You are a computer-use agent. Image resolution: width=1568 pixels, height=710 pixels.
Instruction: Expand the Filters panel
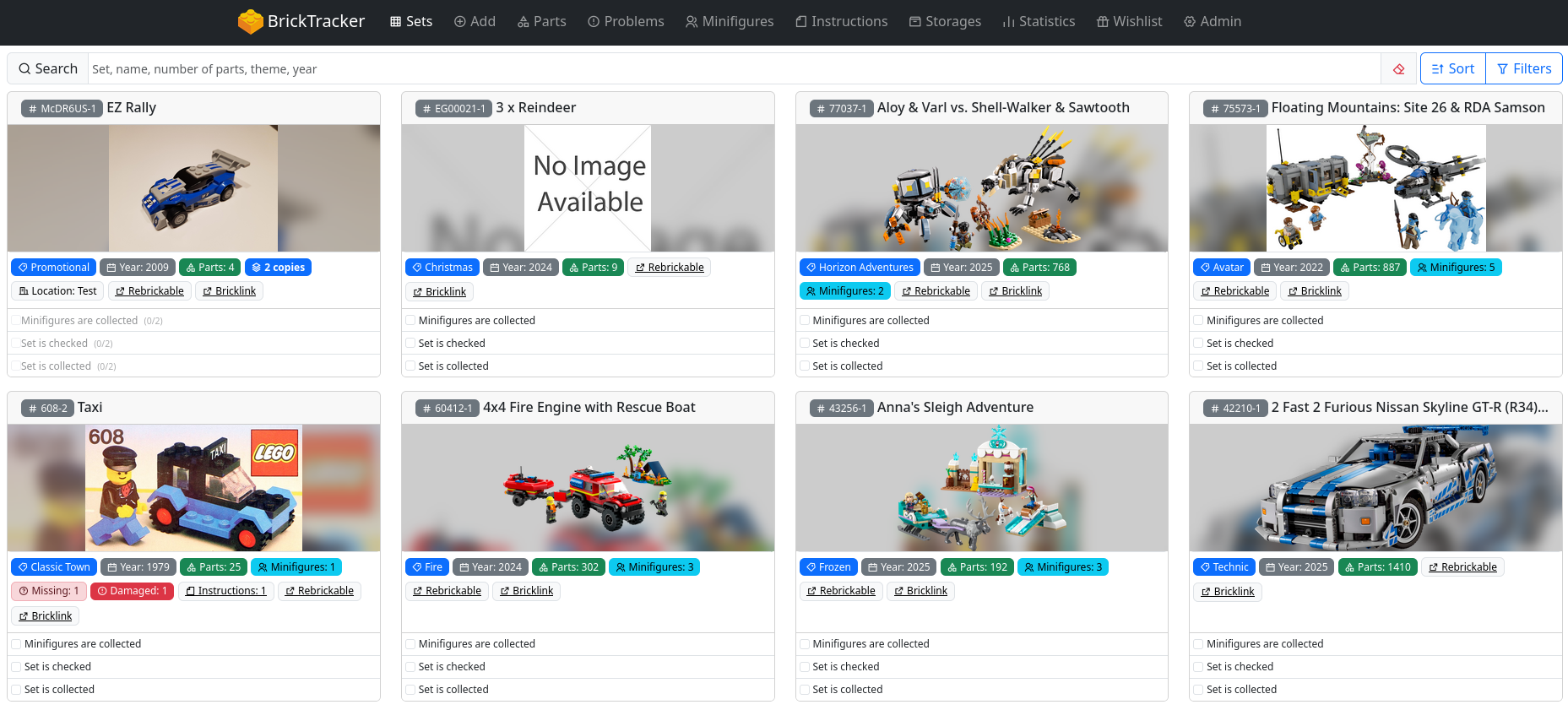(1524, 69)
